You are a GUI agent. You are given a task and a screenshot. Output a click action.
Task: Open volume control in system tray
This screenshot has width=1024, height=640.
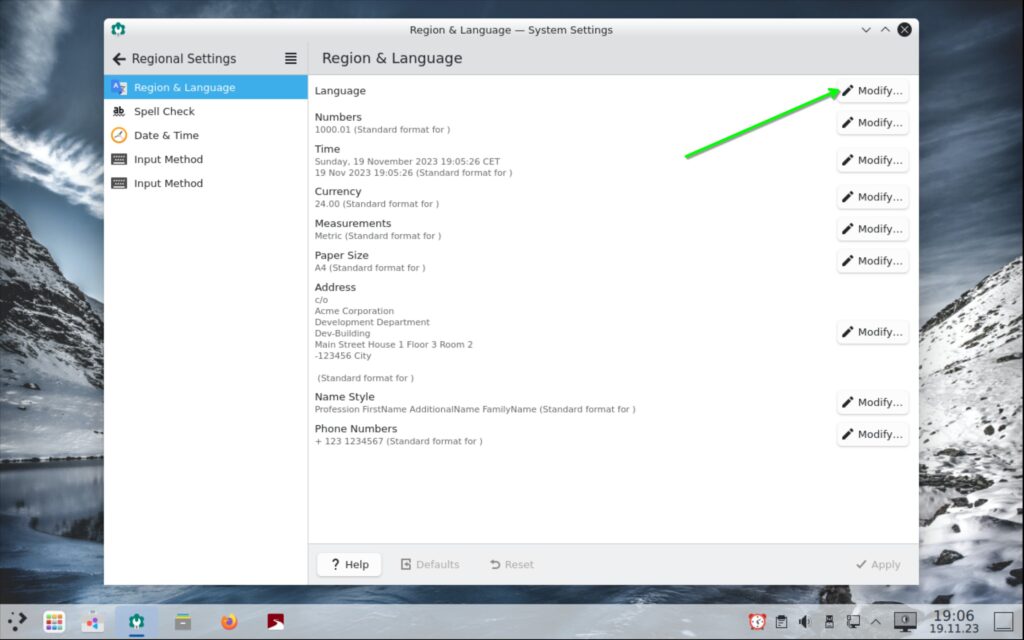click(x=805, y=622)
